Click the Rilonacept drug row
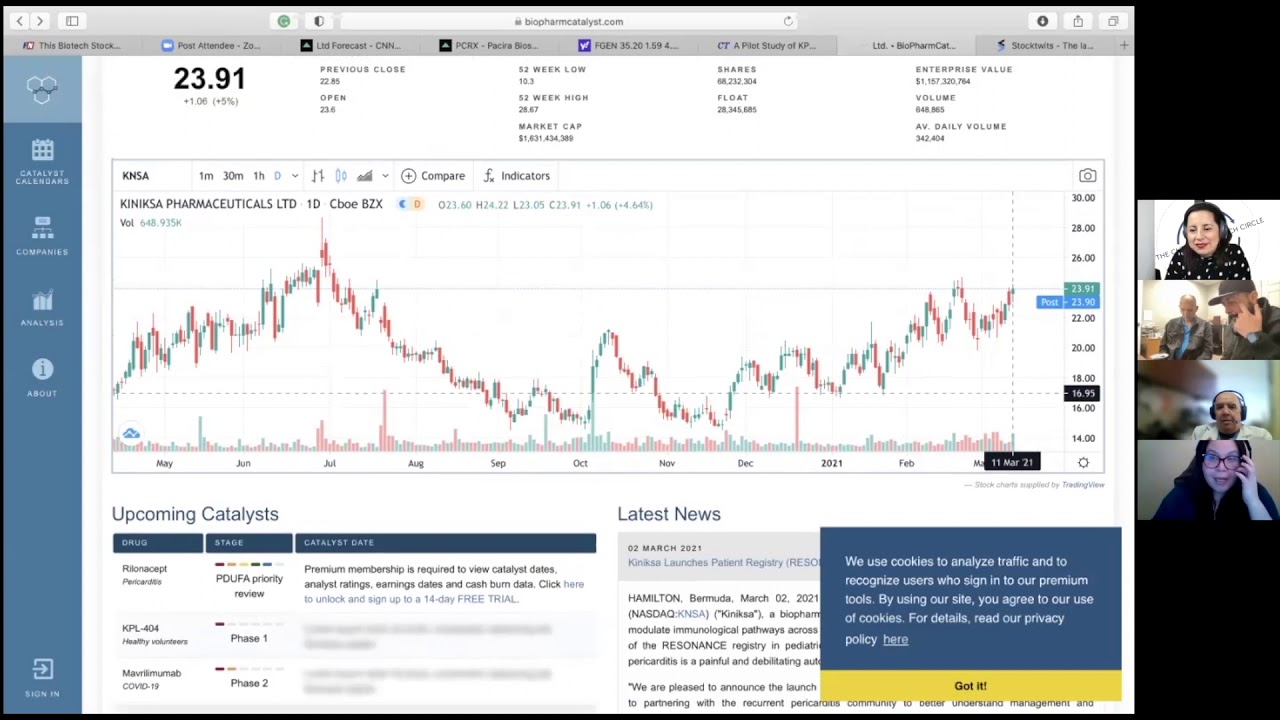 pos(354,584)
